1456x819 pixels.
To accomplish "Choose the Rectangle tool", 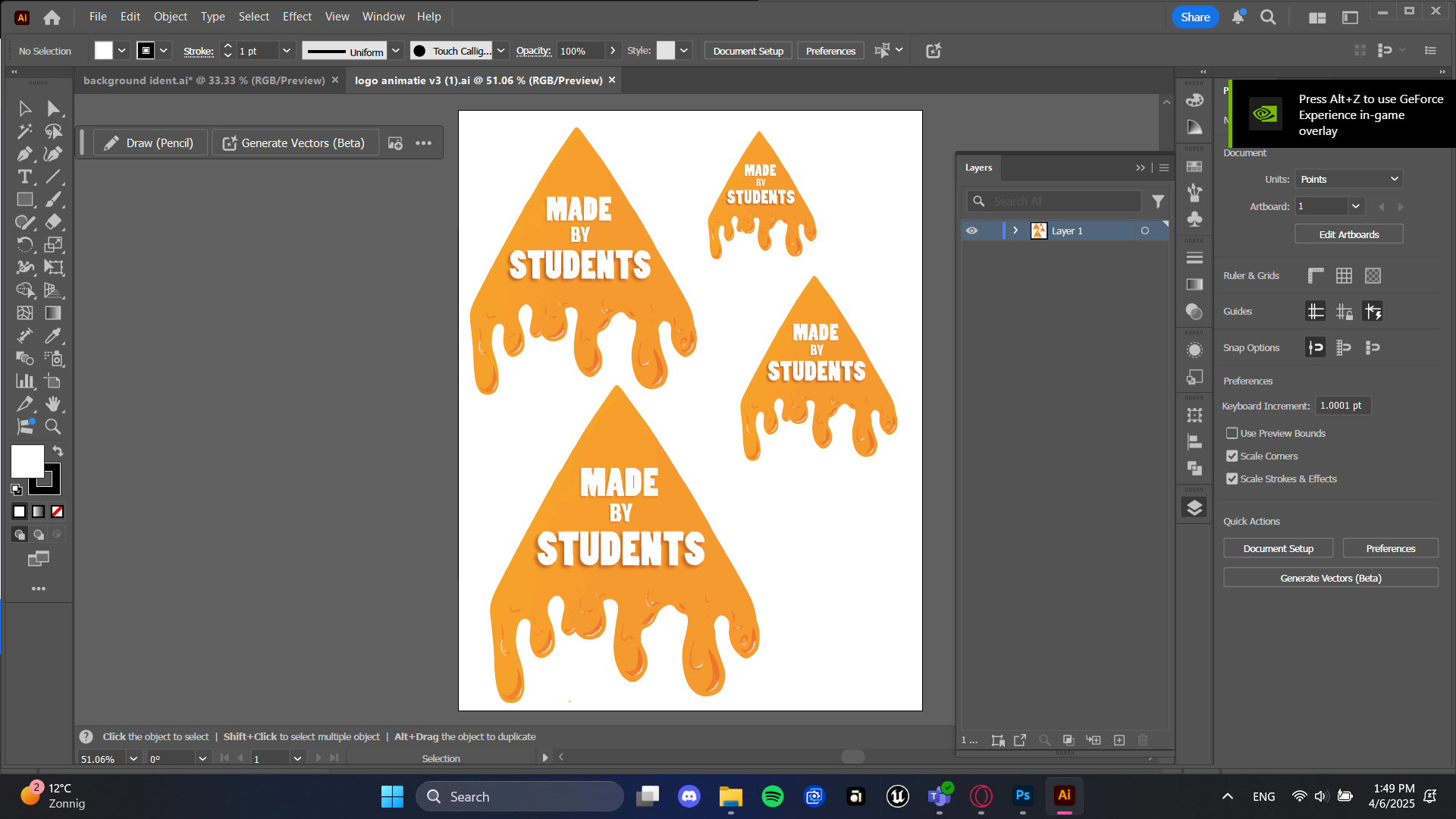I will 24,199.
